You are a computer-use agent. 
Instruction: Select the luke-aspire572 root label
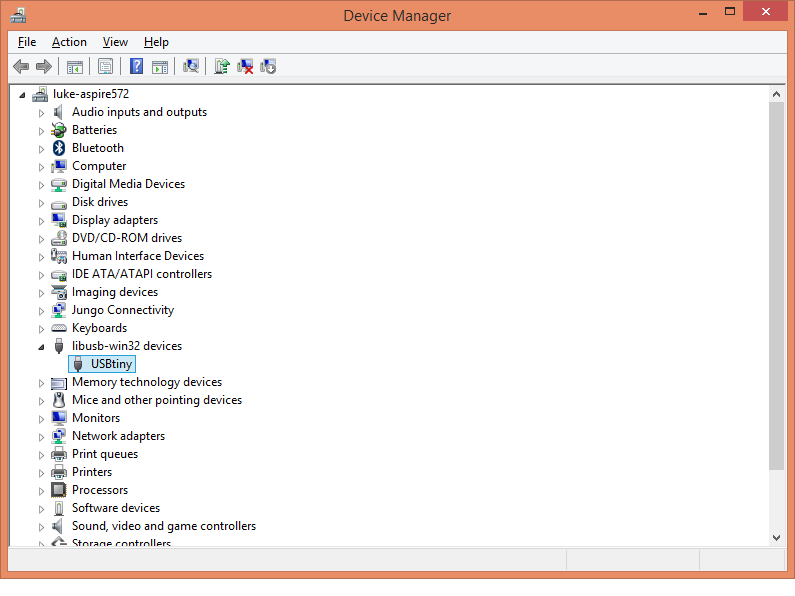91,94
